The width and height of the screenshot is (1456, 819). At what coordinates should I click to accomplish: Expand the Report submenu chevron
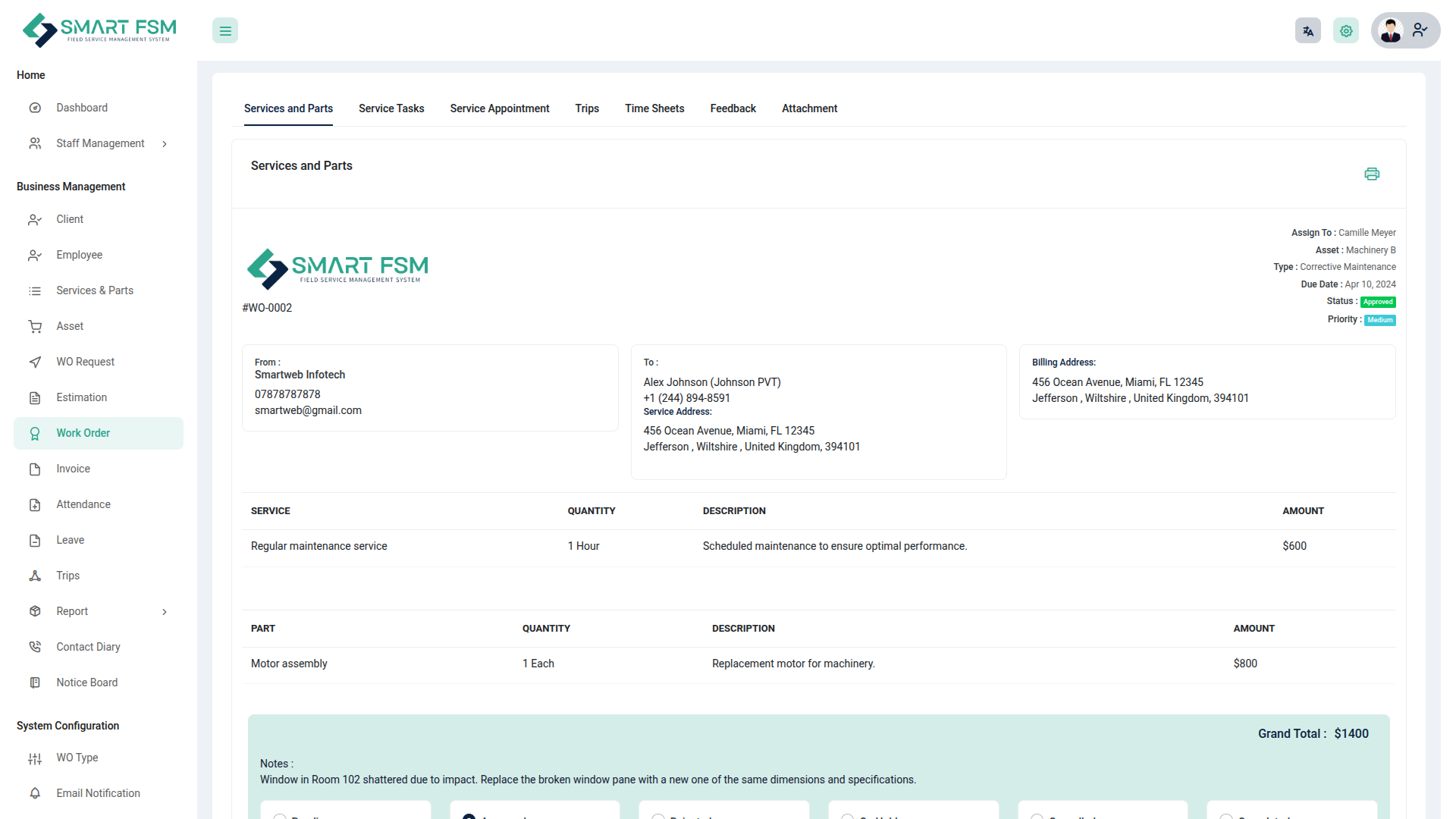165,612
